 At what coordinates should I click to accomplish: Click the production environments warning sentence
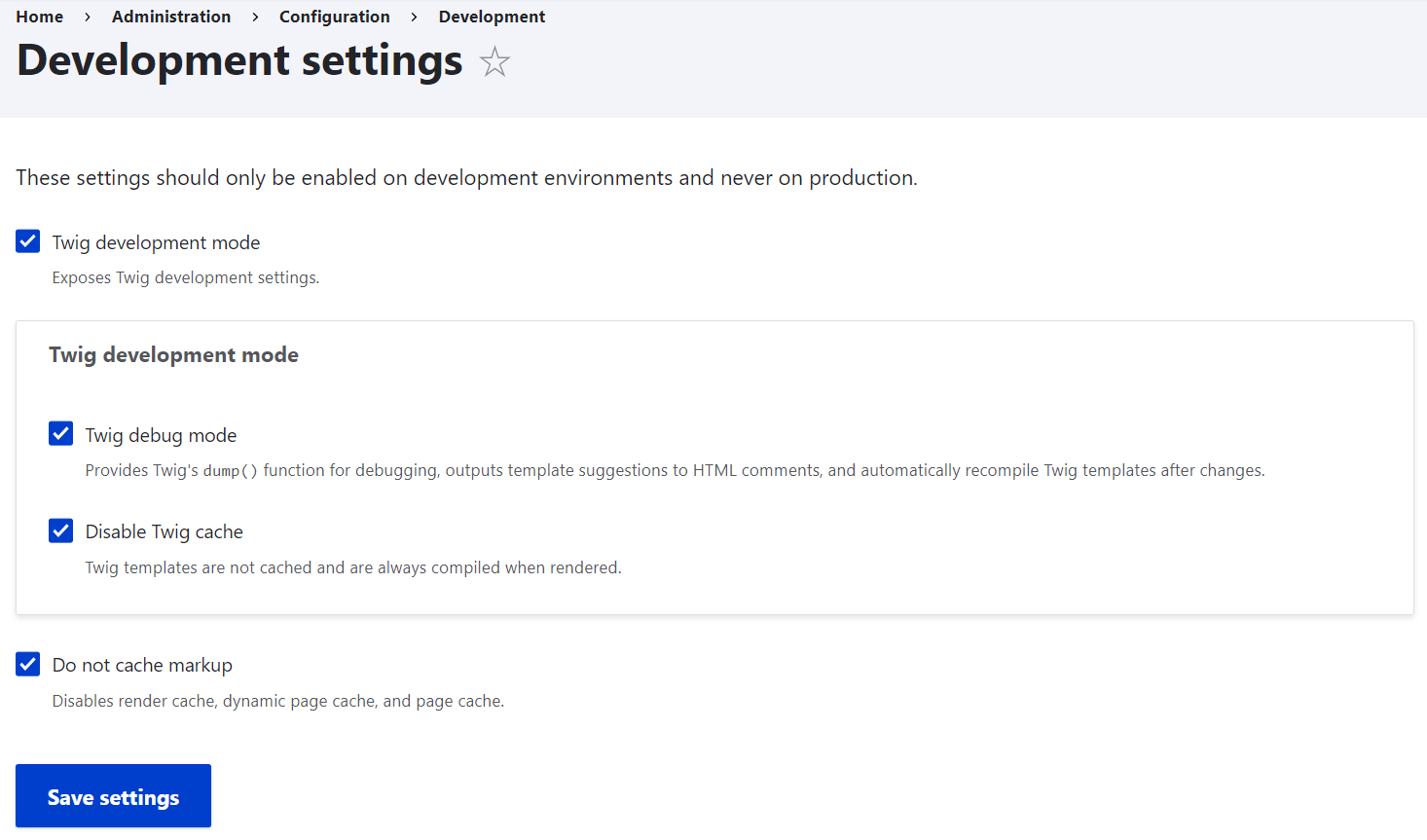[x=465, y=177]
